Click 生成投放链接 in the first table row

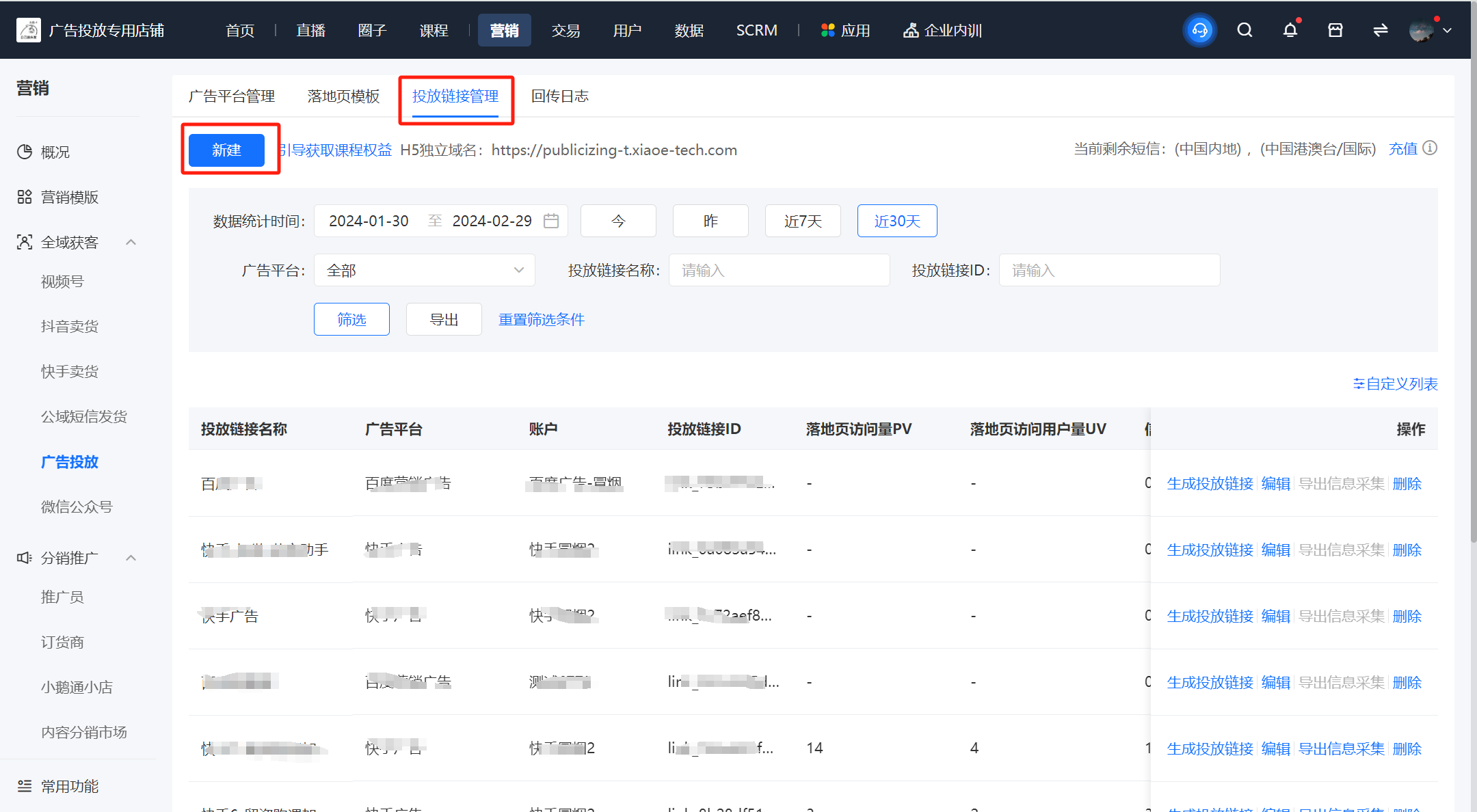click(x=1210, y=483)
